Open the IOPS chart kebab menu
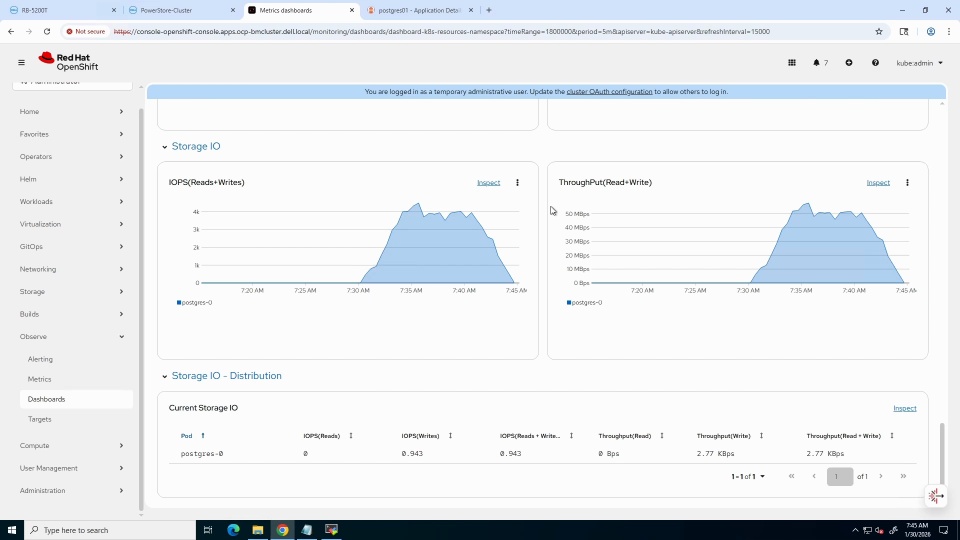 517,182
